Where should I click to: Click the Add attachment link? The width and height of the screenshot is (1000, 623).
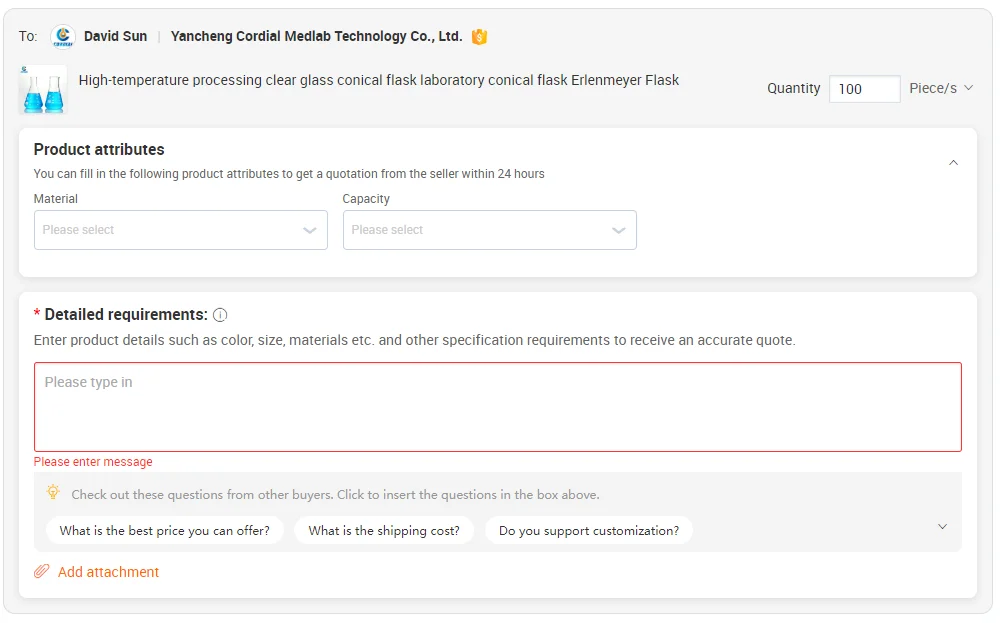[108, 572]
